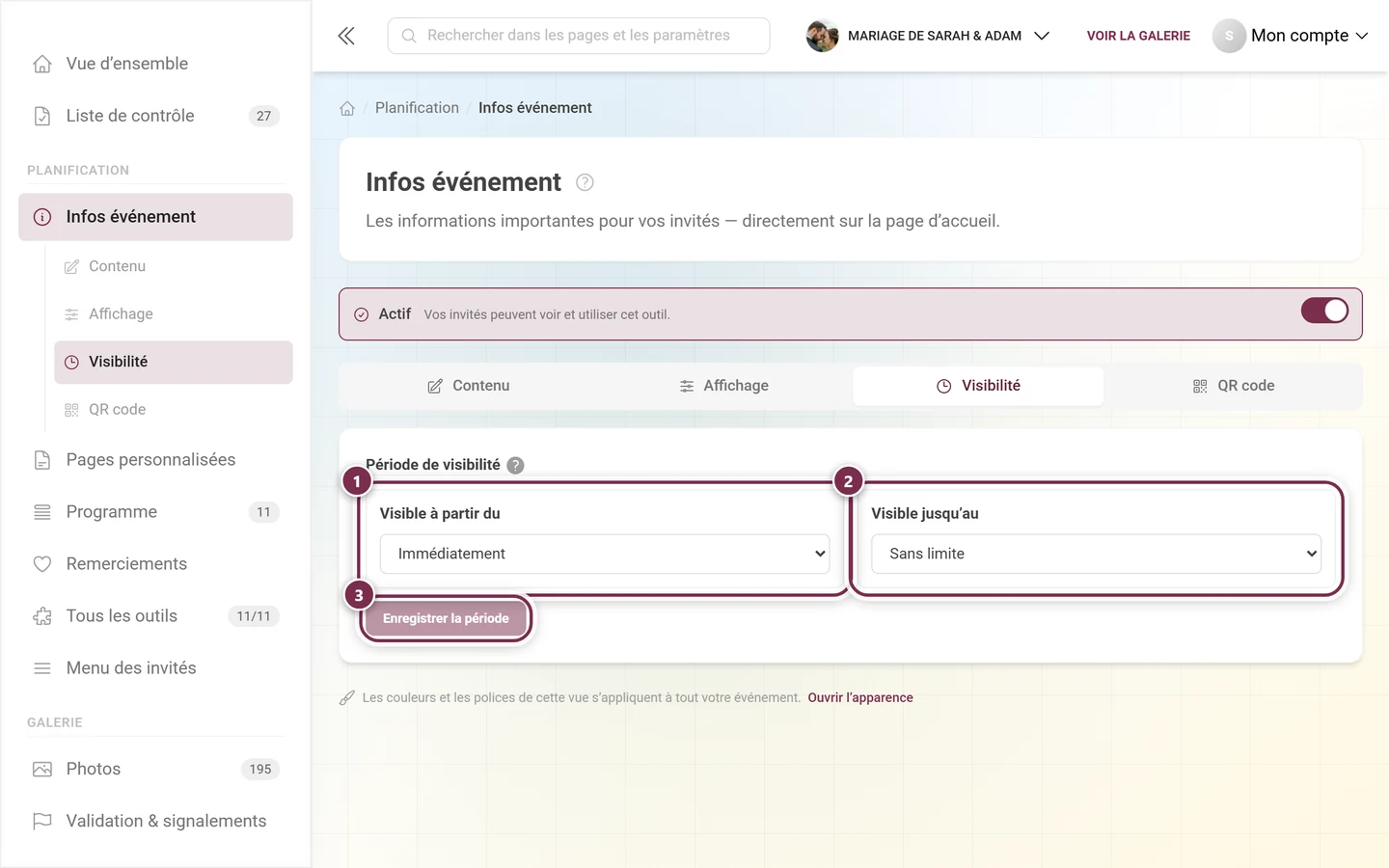The height and width of the screenshot is (868, 1389).
Task: Collapse the sidebar with double-chevron icon
Action: point(346,36)
